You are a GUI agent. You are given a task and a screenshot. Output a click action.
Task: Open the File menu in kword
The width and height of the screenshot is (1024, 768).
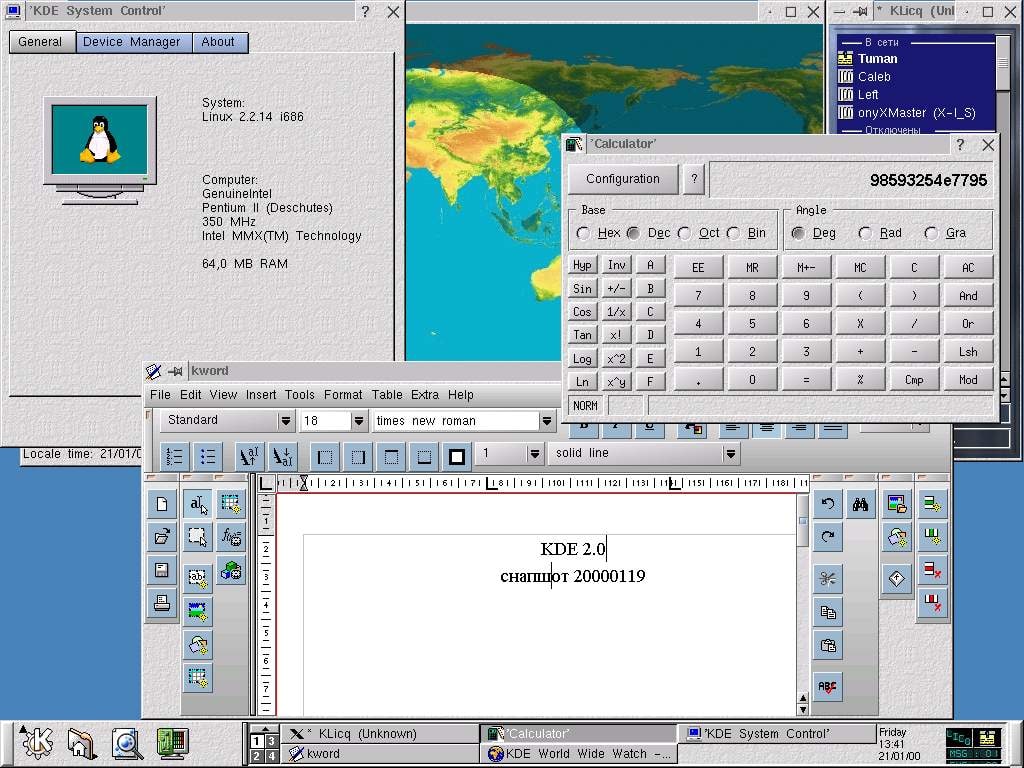[160, 394]
